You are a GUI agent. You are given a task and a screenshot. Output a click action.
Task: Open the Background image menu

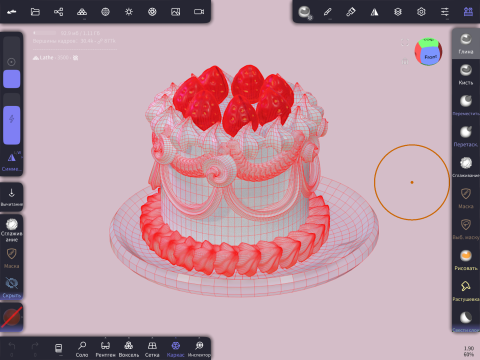(x=175, y=12)
